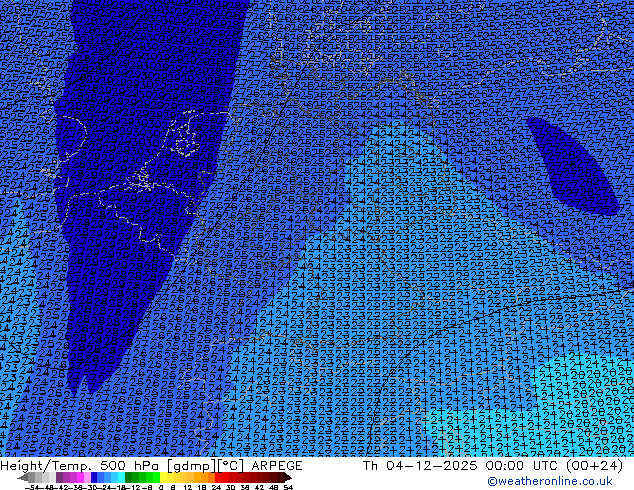Click the dark navy blue legend swatch
The height and width of the screenshot is (490, 634).
94,477
